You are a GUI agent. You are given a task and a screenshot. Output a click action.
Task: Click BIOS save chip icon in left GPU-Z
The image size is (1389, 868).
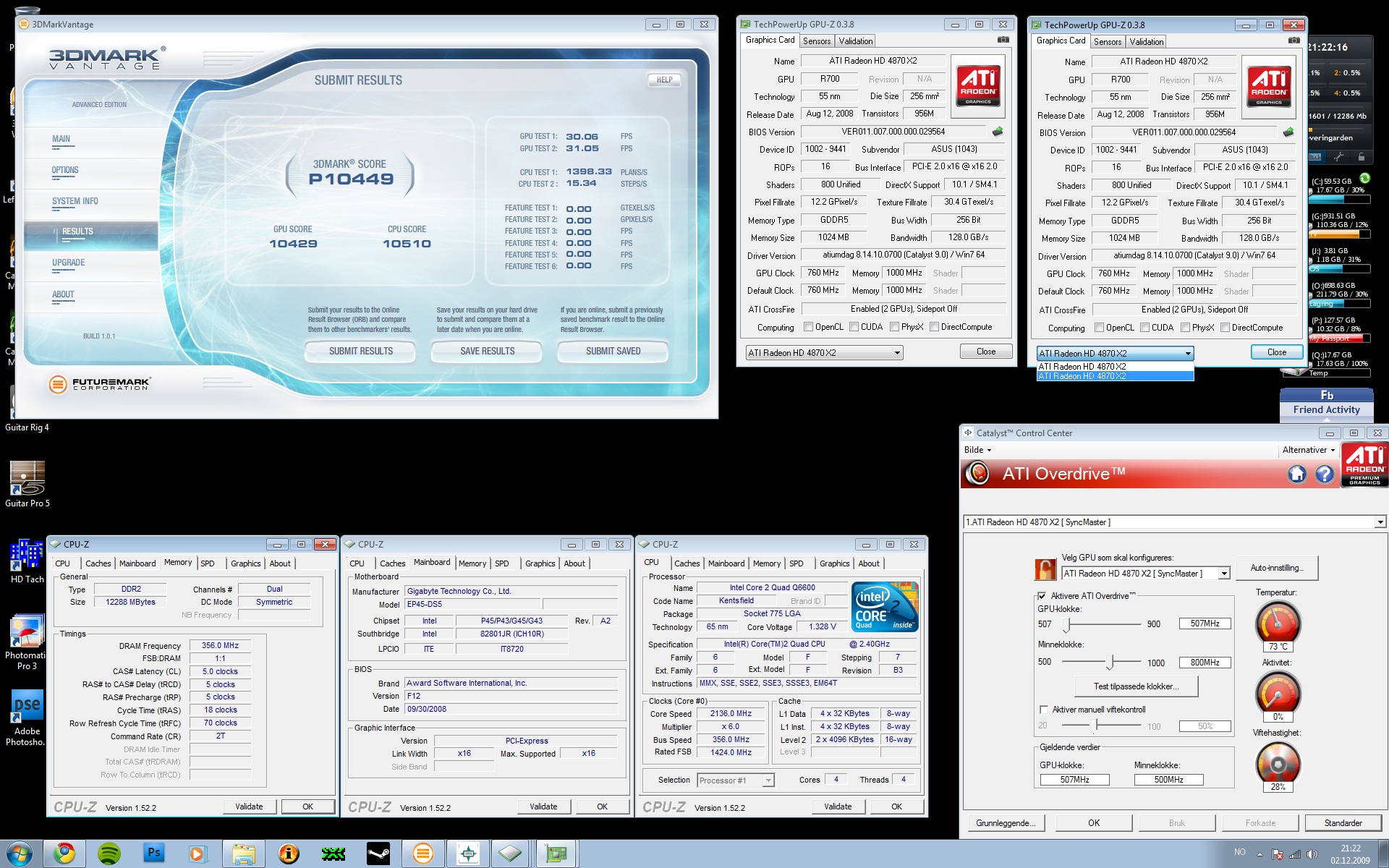tap(998, 132)
